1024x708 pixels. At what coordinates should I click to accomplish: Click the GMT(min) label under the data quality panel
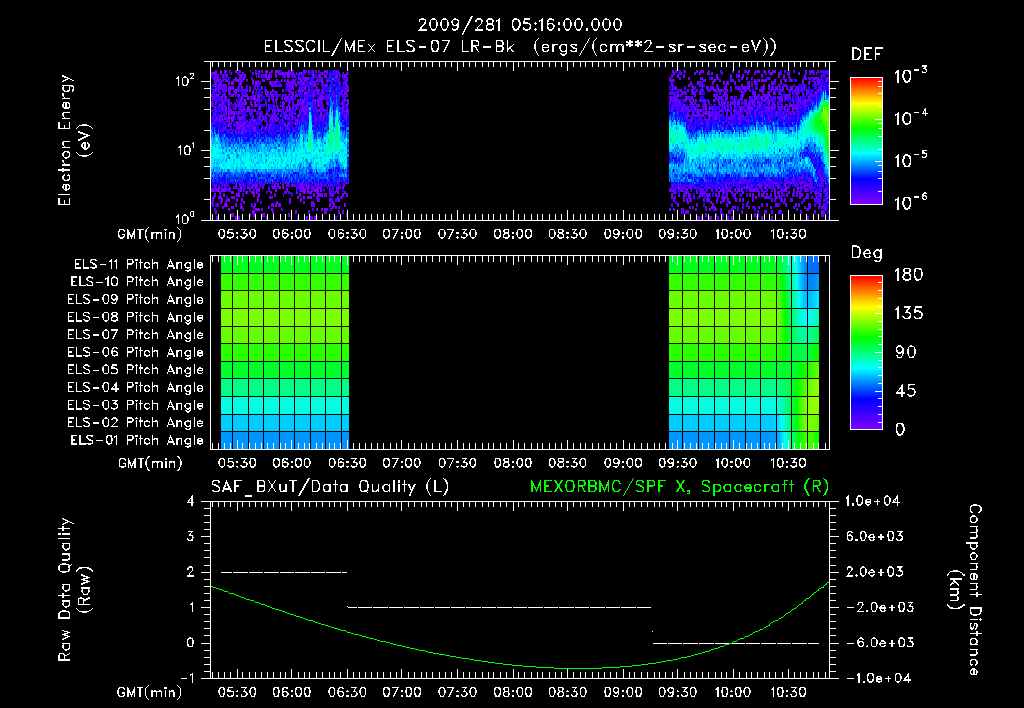tap(149, 692)
